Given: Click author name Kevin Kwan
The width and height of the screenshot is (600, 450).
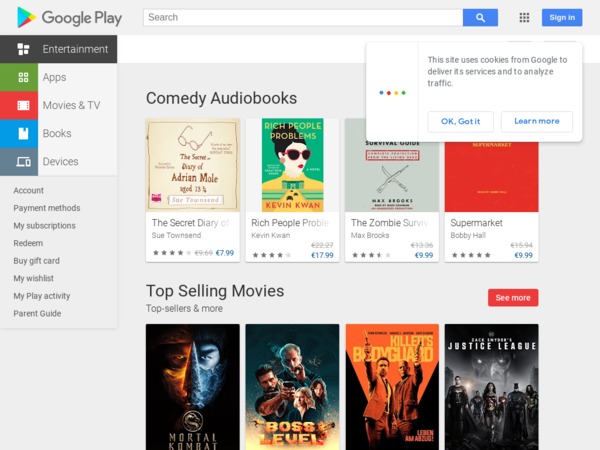Looking at the screenshot, I should tap(271, 235).
